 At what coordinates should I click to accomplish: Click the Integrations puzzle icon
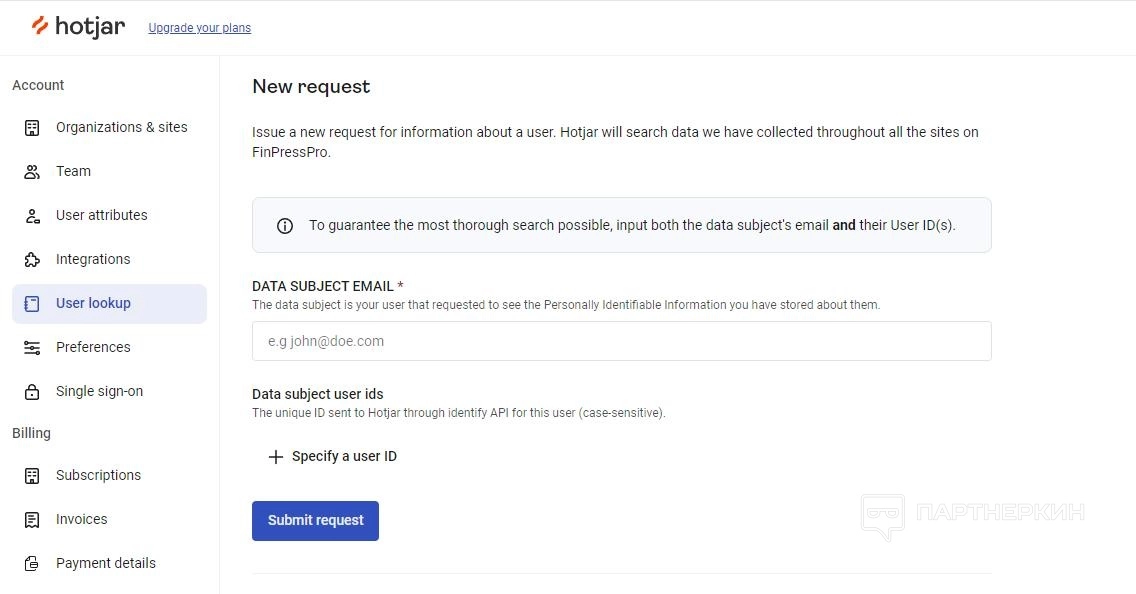click(x=32, y=260)
